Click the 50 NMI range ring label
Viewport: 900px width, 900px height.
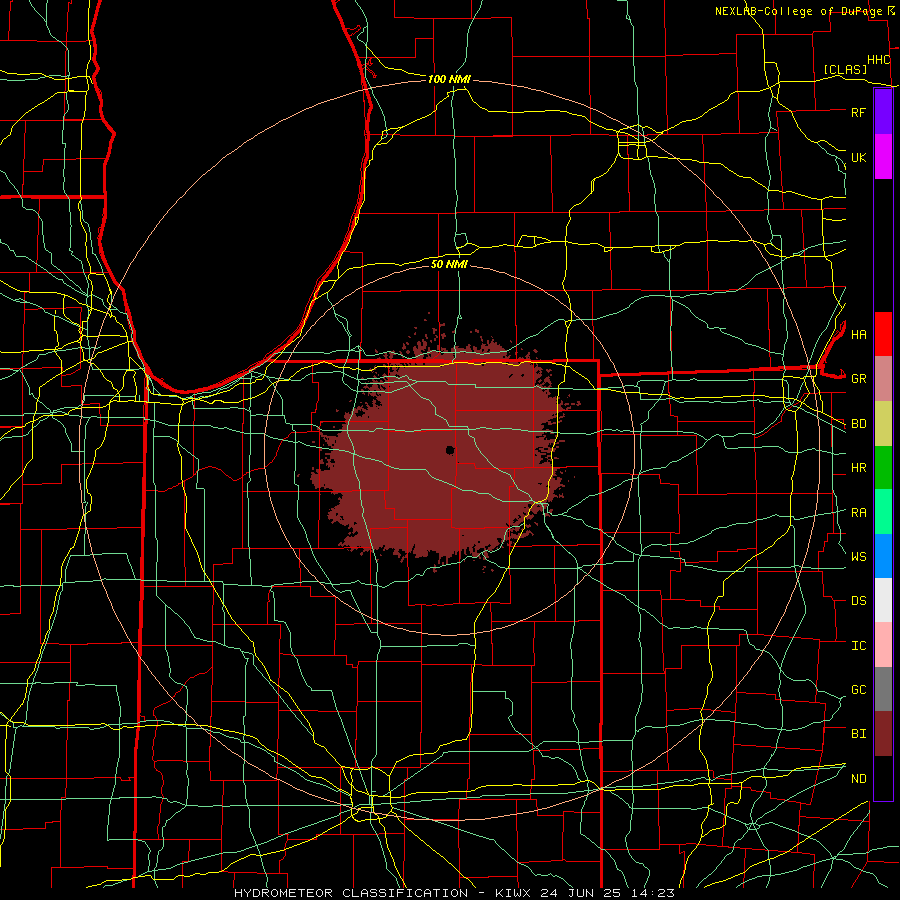[449, 264]
